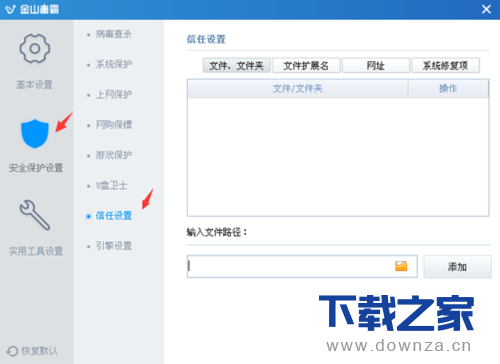Select the blue shield security icon

click(x=35, y=134)
